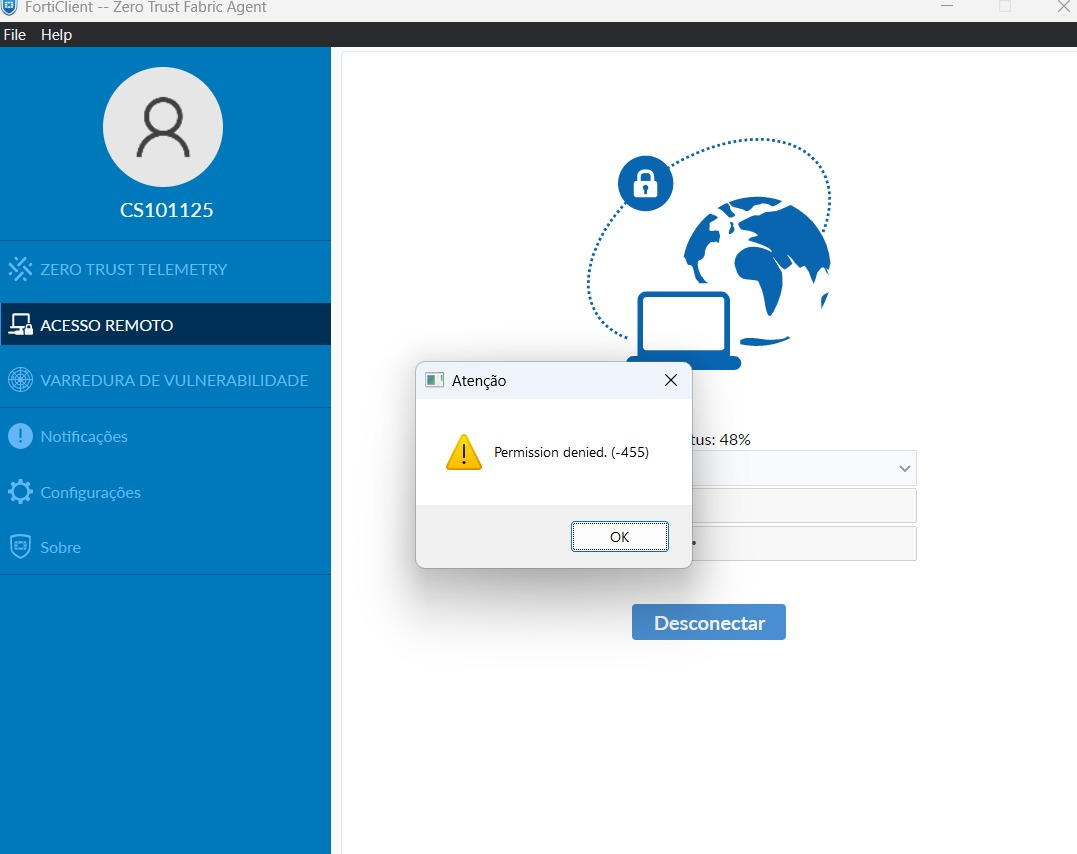This screenshot has width=1077, height=854.
Task: Click the Configurações gear icon
Action: pyautogui.click(x=20, y=492)
